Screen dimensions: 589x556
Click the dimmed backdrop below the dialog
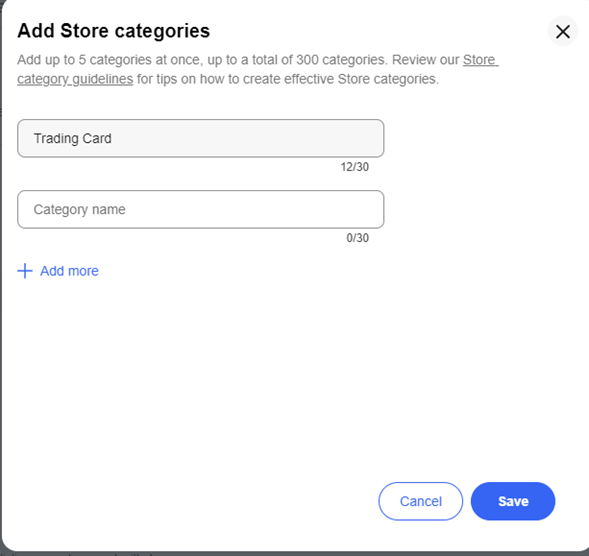tap(294, 554)
